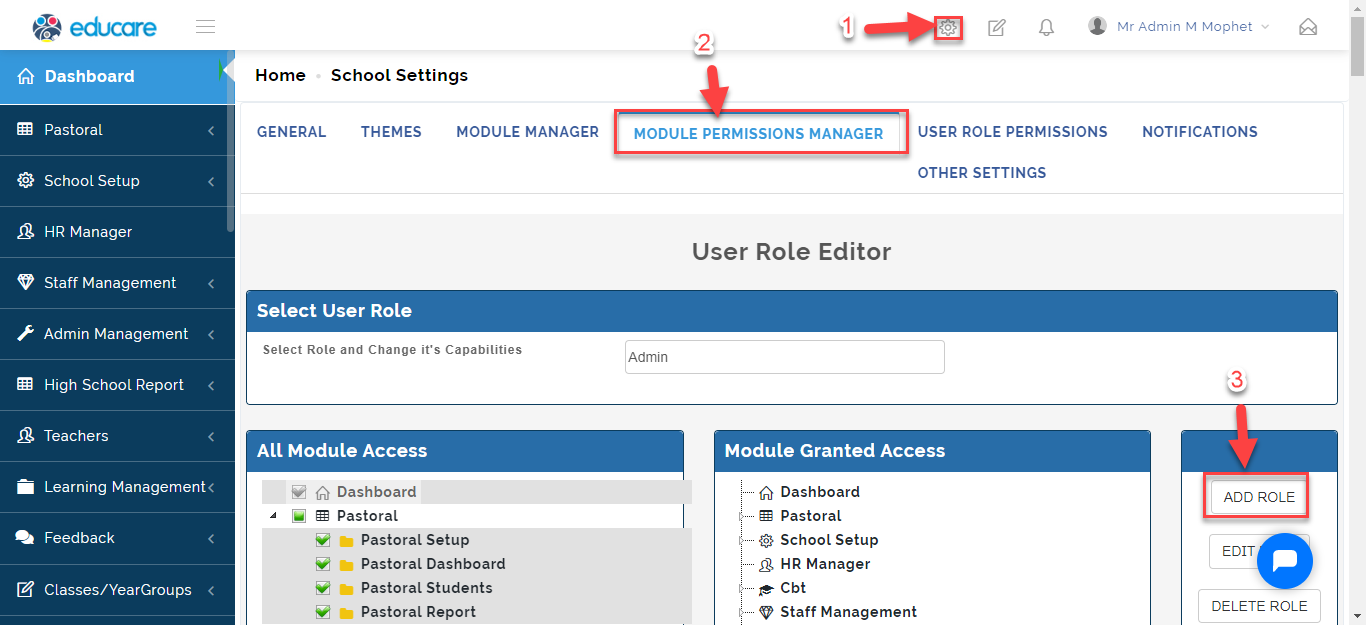Click the Teachers person icon in sidebar
This screenshot has height=625, width=1366.
[25, 436]
